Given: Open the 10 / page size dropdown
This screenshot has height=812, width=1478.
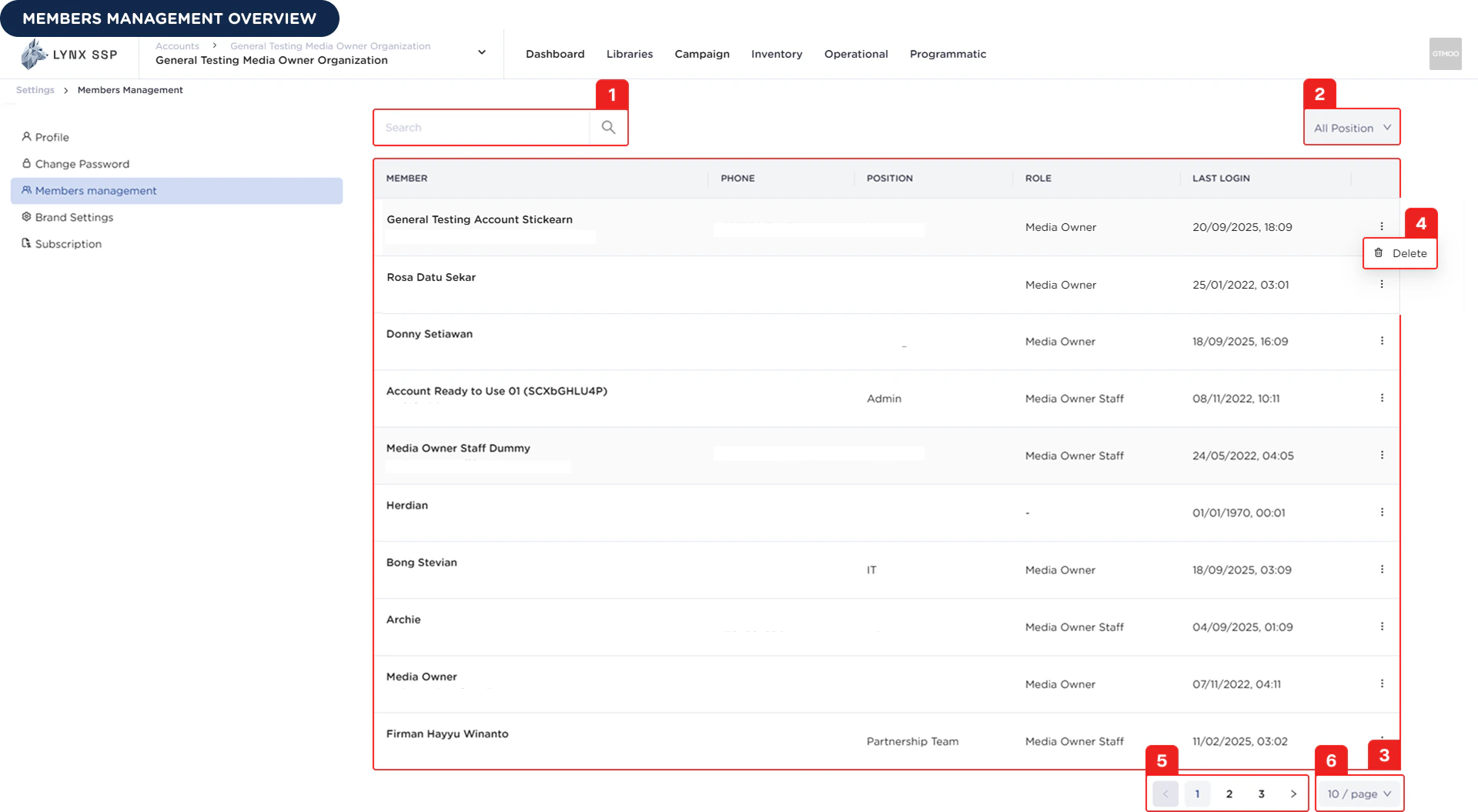Looking at the screenshot, I should 1359,794.
